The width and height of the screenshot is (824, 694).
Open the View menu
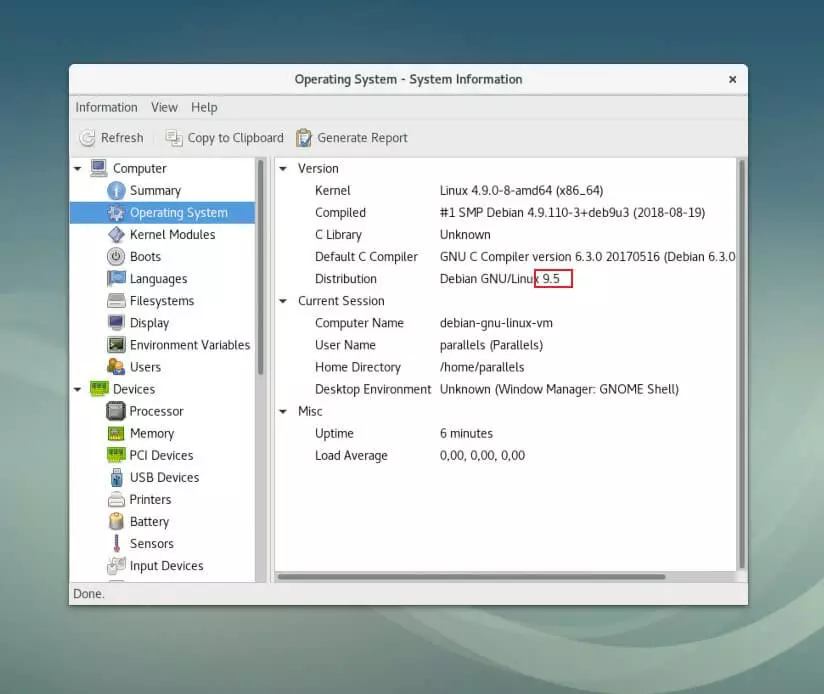point(164,107)
